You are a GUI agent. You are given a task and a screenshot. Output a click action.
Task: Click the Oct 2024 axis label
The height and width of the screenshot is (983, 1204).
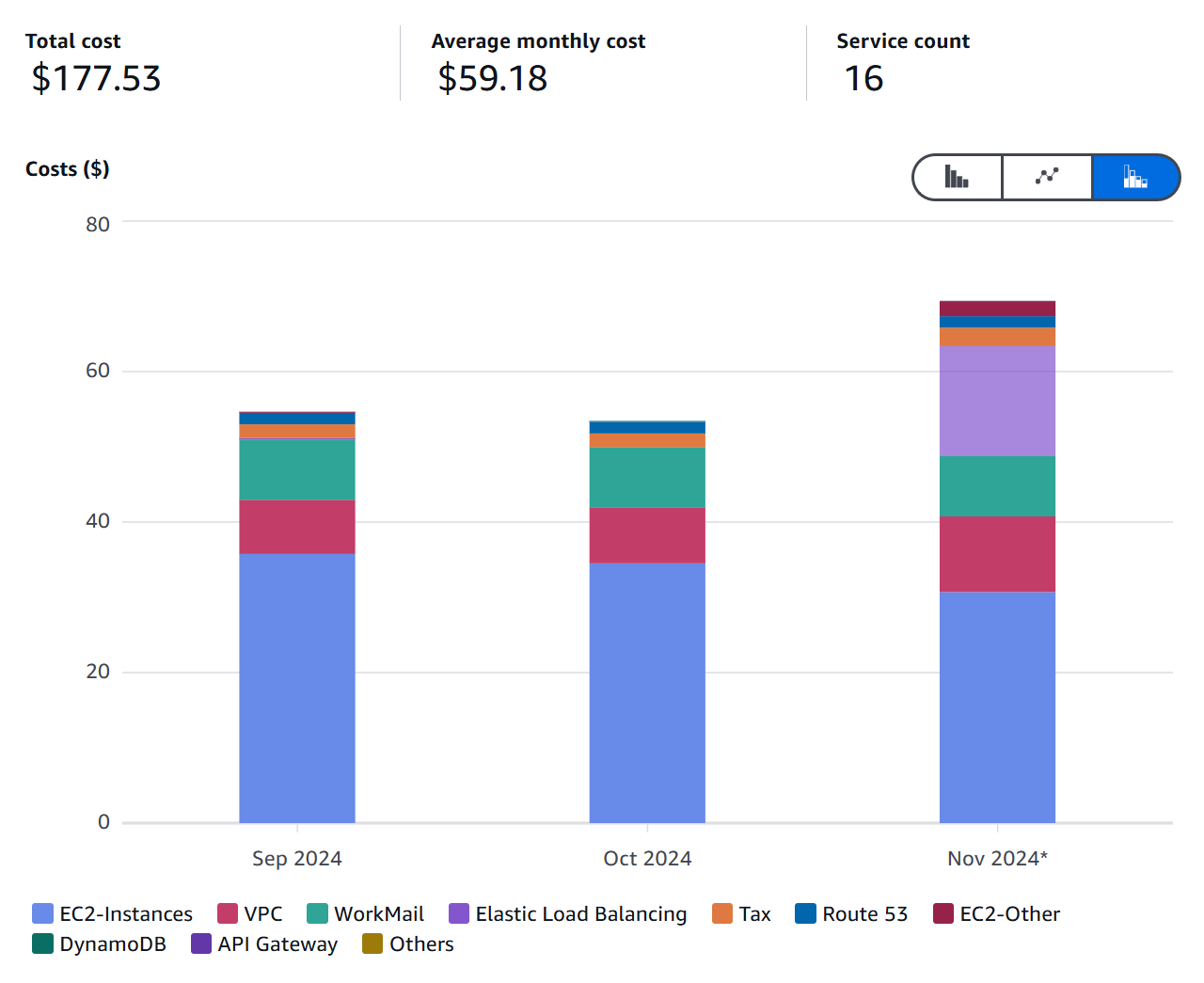(x=646, y=858)
